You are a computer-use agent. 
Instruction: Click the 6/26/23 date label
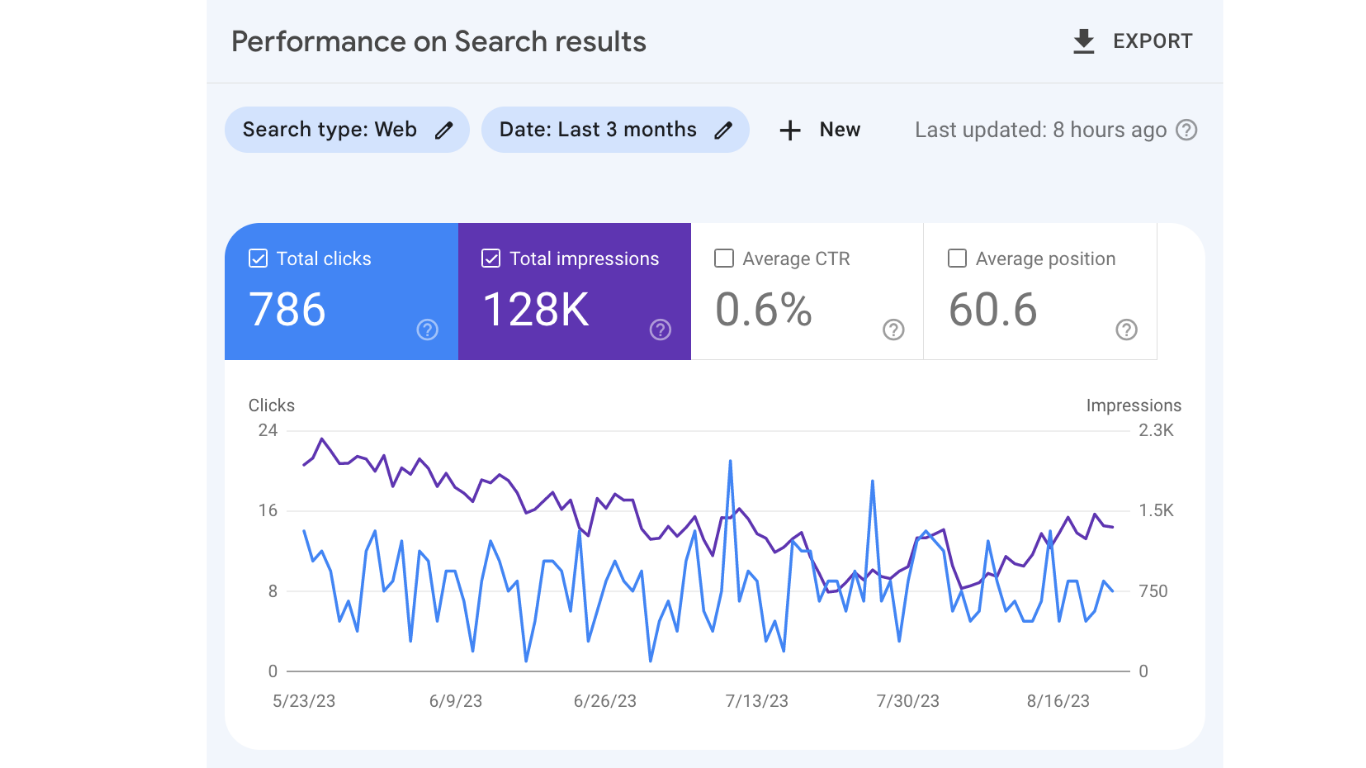click(605, 701)
